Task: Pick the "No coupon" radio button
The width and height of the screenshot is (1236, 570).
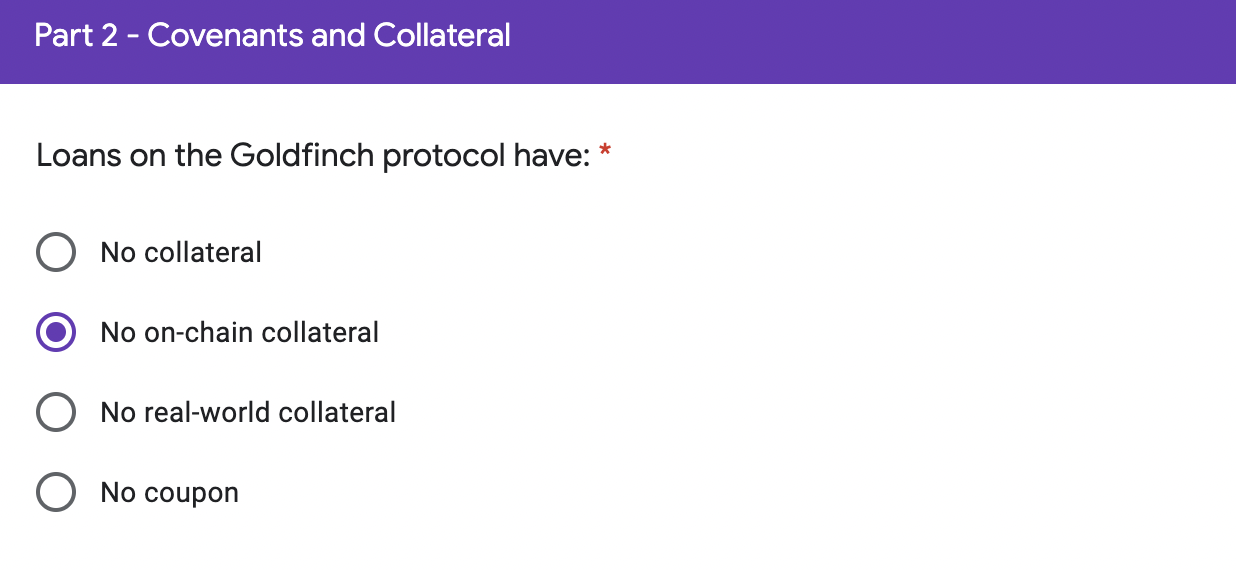Action: 56,492
